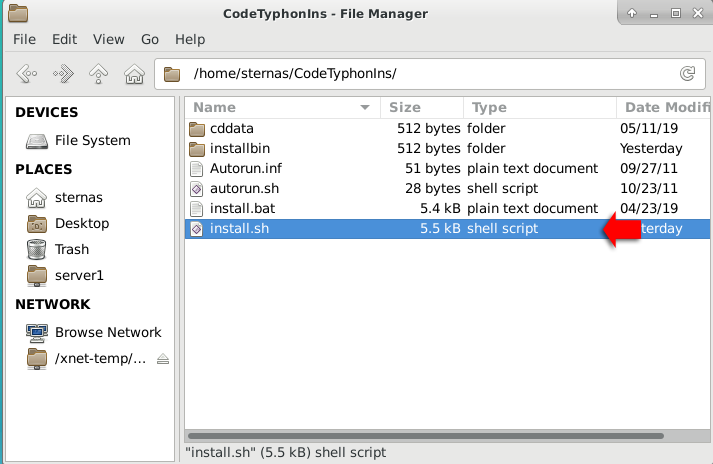Click the Browse Network computers icon
This screenshot has height=464, width=713.
(37, 333)
